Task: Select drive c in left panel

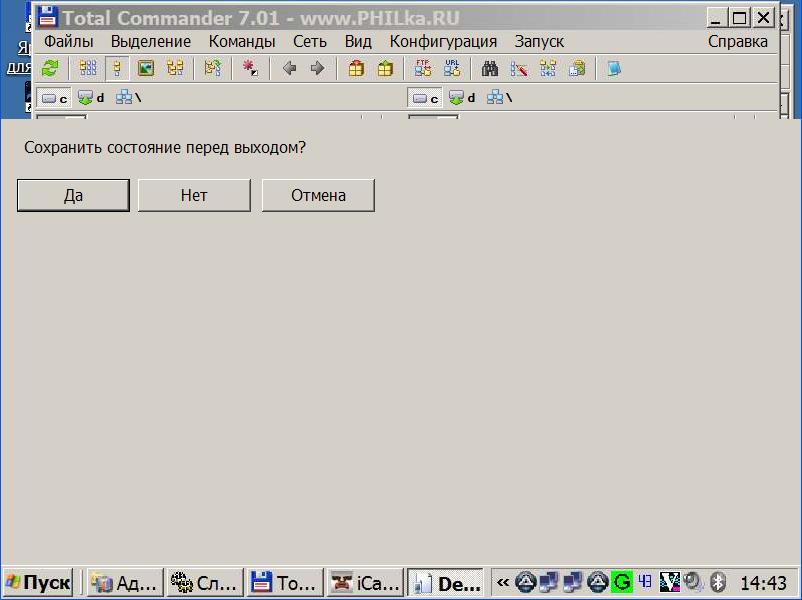Action: [x=54, y=98]
